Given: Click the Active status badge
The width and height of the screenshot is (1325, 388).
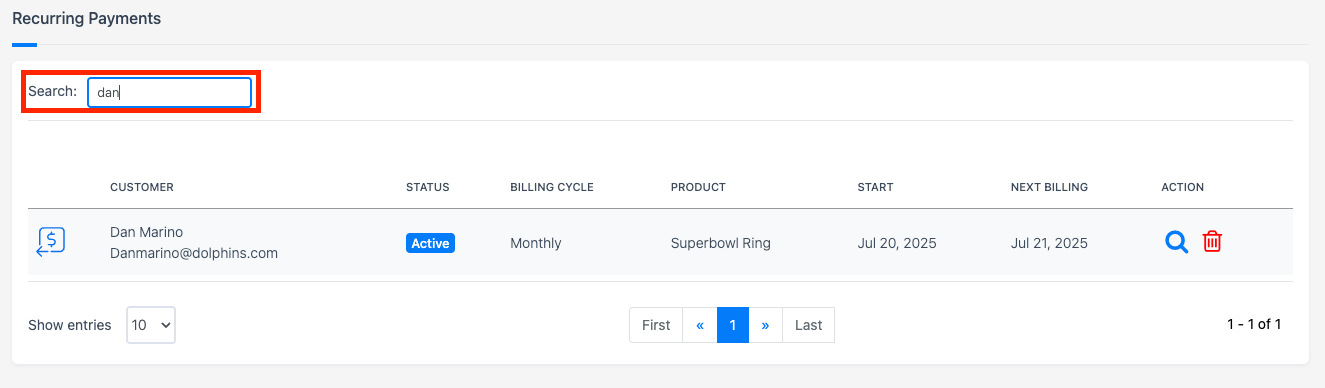Looking at the screenshot, I should point(430,243).
